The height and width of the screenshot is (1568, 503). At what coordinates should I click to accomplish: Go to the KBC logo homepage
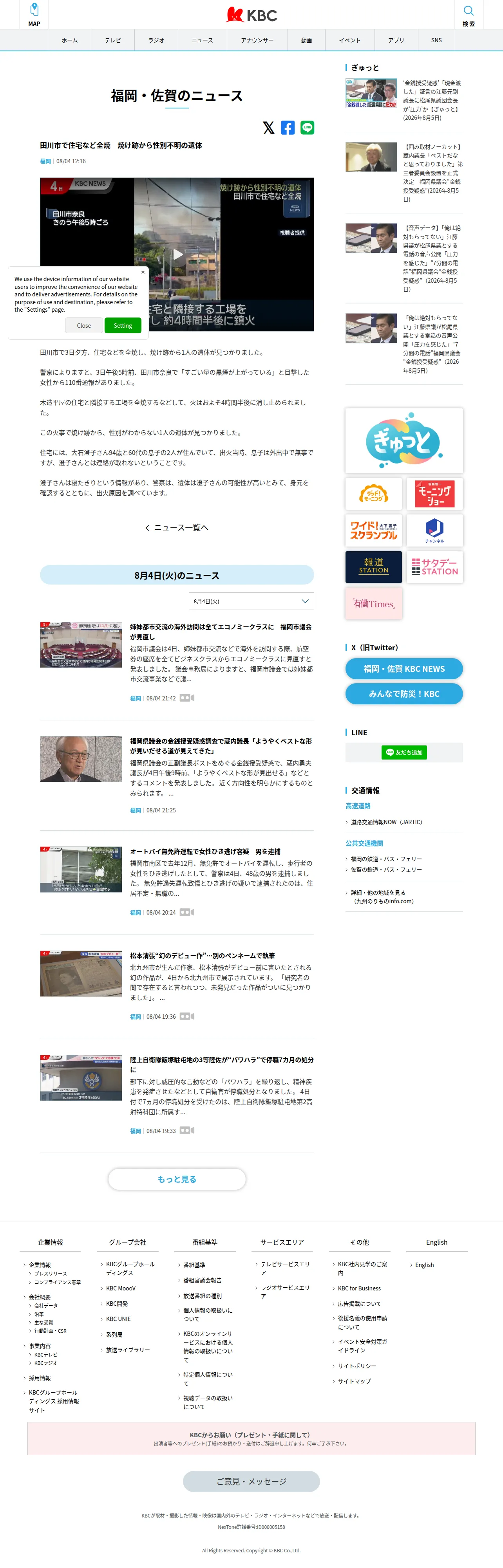click(251, 14)
